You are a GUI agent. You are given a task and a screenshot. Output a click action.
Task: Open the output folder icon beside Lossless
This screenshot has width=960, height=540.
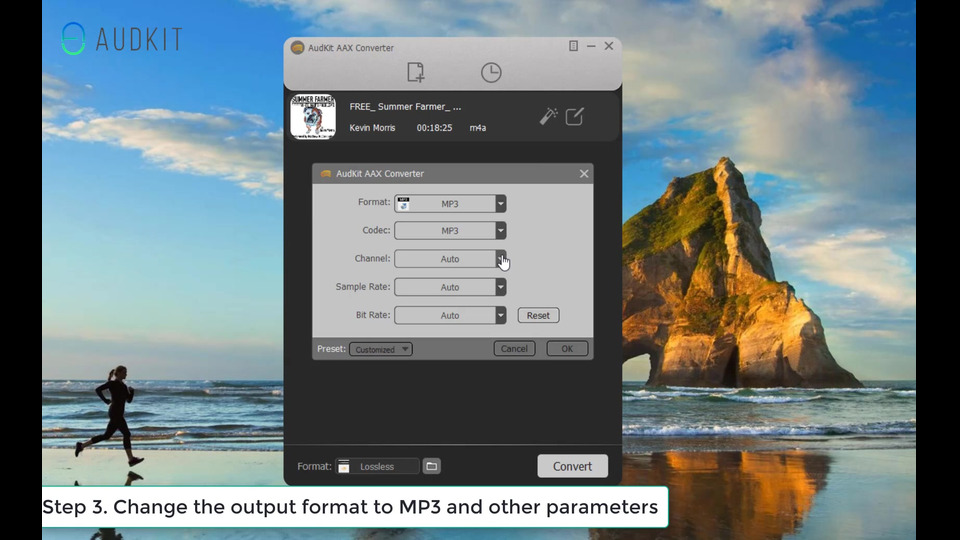tap(432, 466)
